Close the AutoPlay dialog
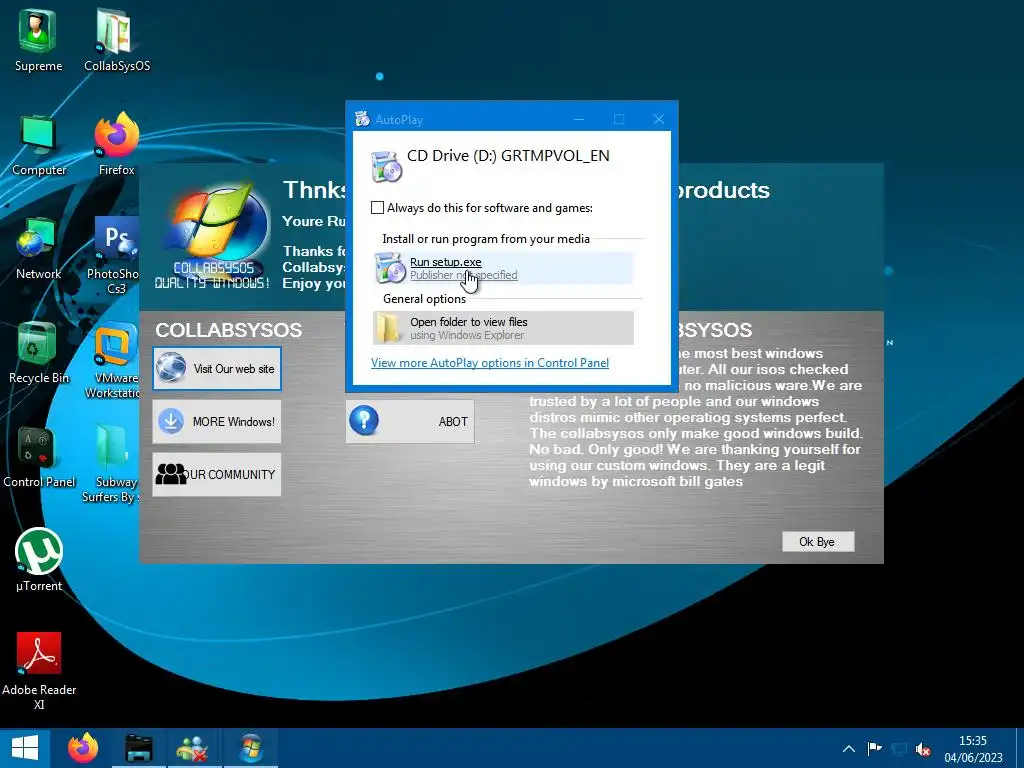The image size is (1024, 768). 658,119
